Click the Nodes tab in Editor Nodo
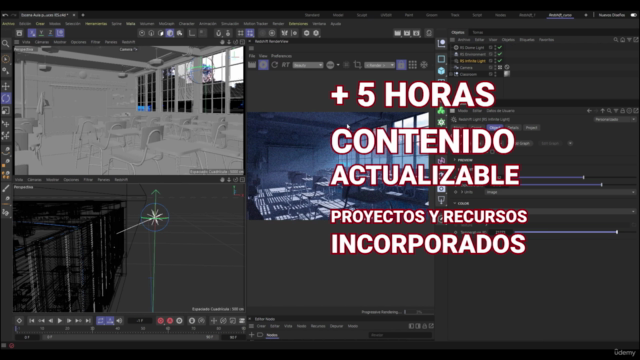 coord(272,335)
